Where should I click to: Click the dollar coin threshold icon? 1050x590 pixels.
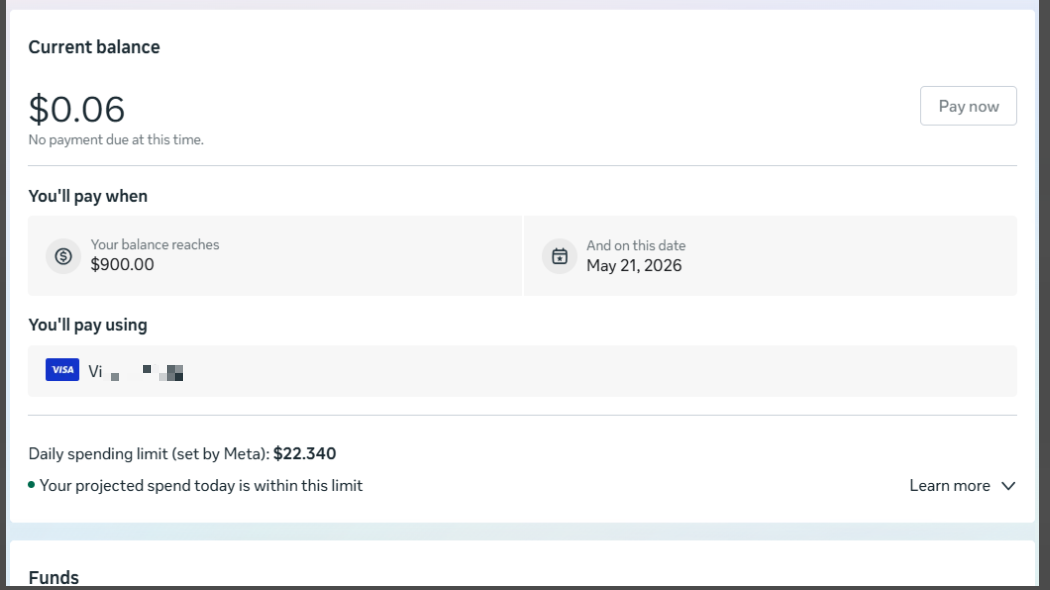(x=64, y=256)
